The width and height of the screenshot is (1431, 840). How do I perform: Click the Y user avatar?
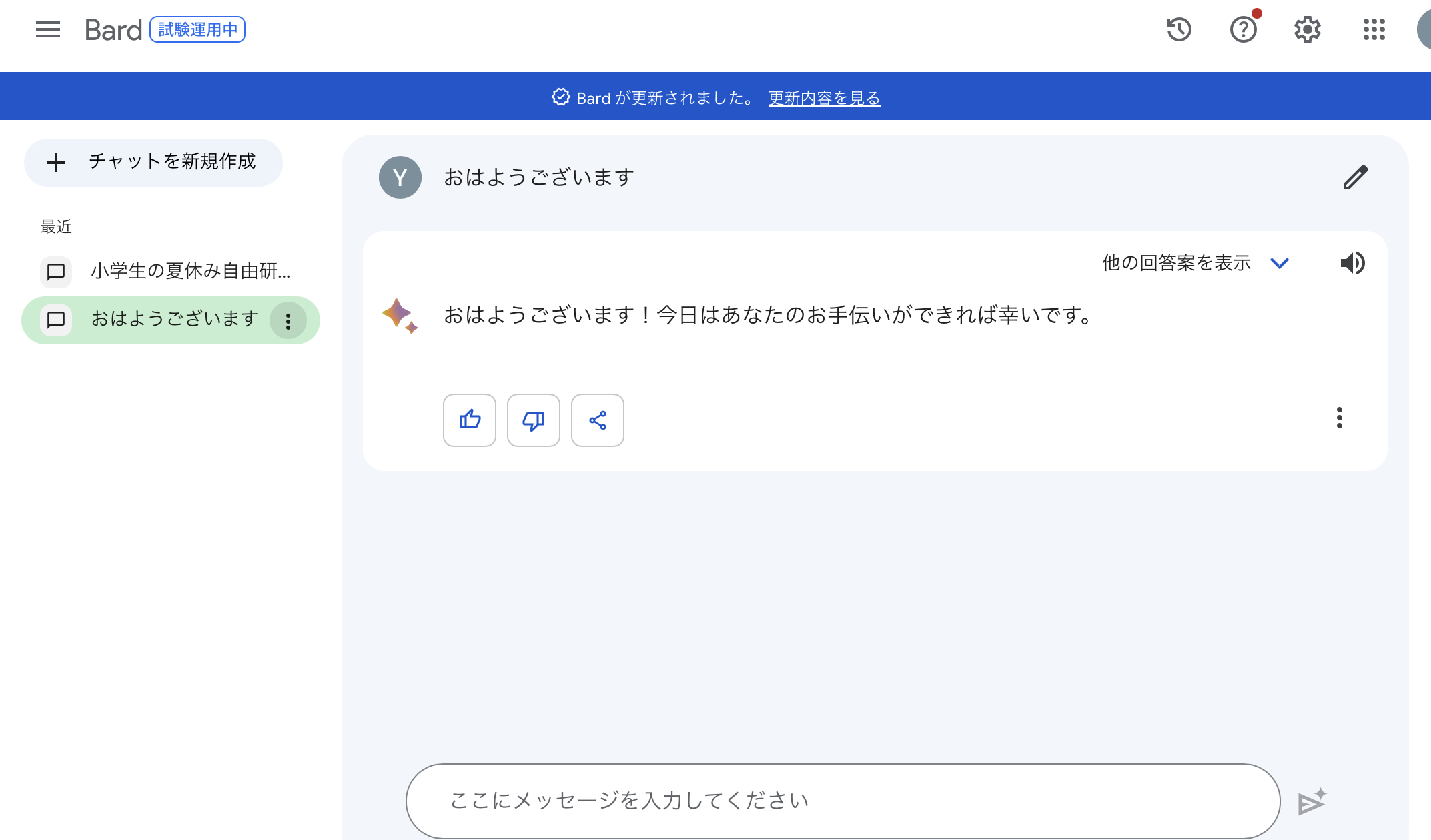(400, 177)
